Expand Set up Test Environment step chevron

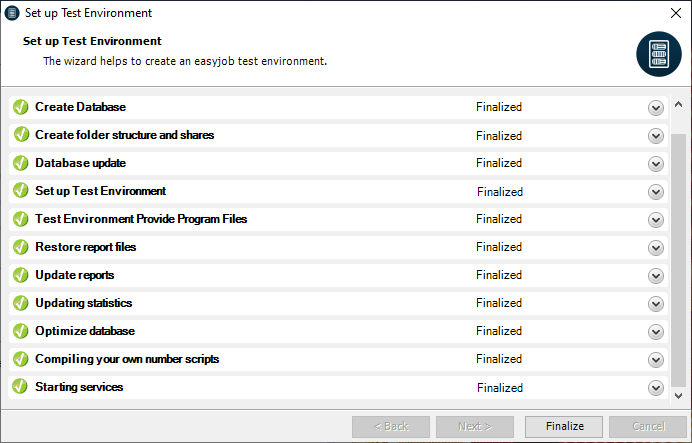coord(656,192)
